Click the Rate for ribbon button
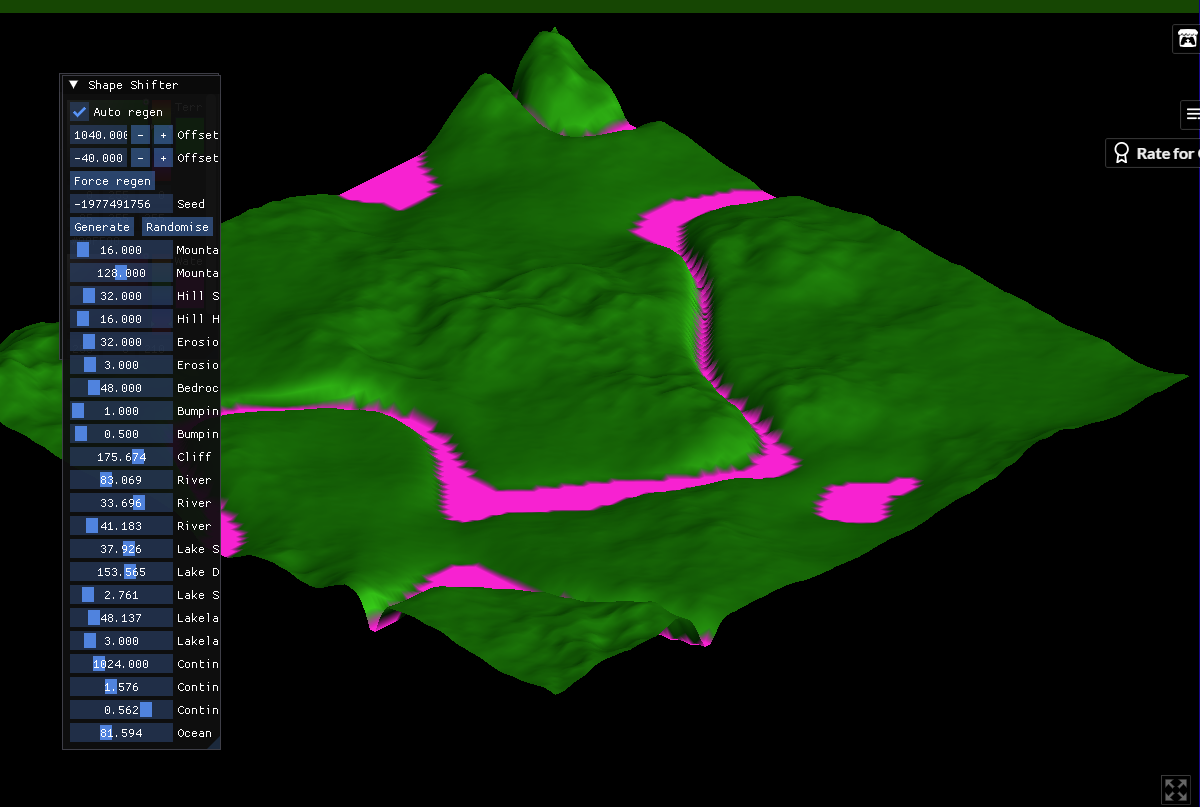The width and height of the screenshot is (1200, 807). 1153,153
